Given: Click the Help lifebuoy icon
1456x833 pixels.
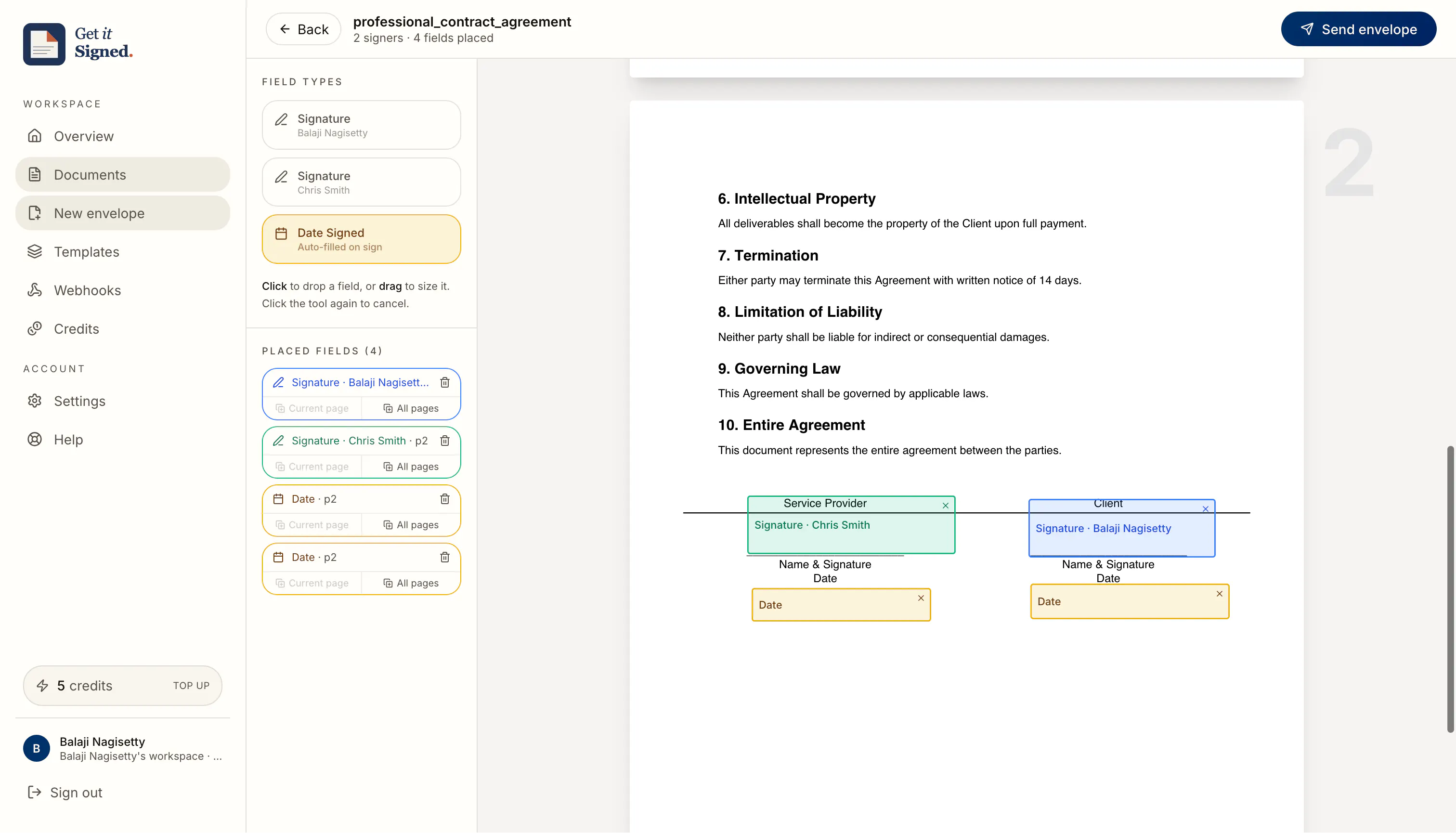Looking at the screenshot, I should (x=35, y=440).
